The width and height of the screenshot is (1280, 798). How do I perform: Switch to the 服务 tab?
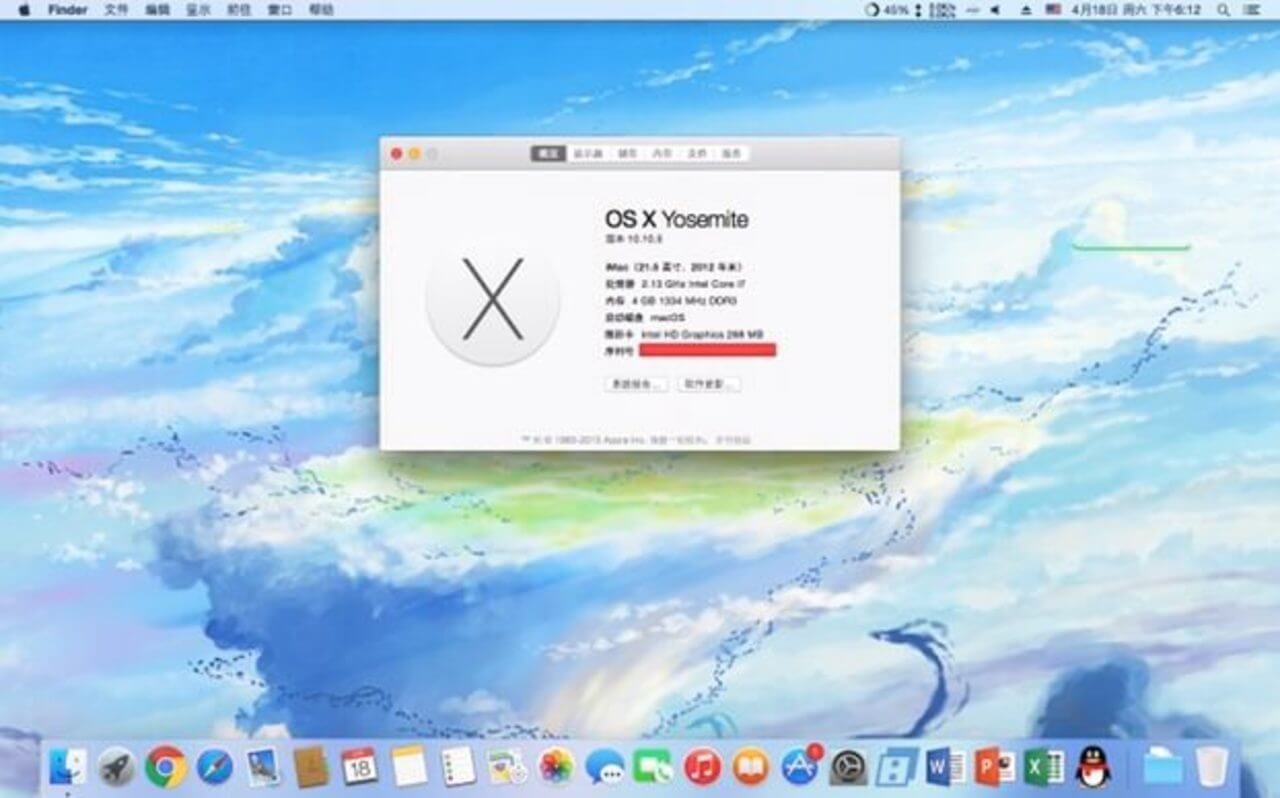click(x=732, y=153)
